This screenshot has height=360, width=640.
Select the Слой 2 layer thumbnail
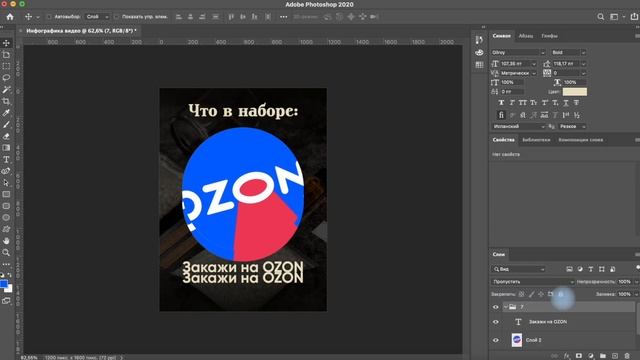click(x=517, y=340)
